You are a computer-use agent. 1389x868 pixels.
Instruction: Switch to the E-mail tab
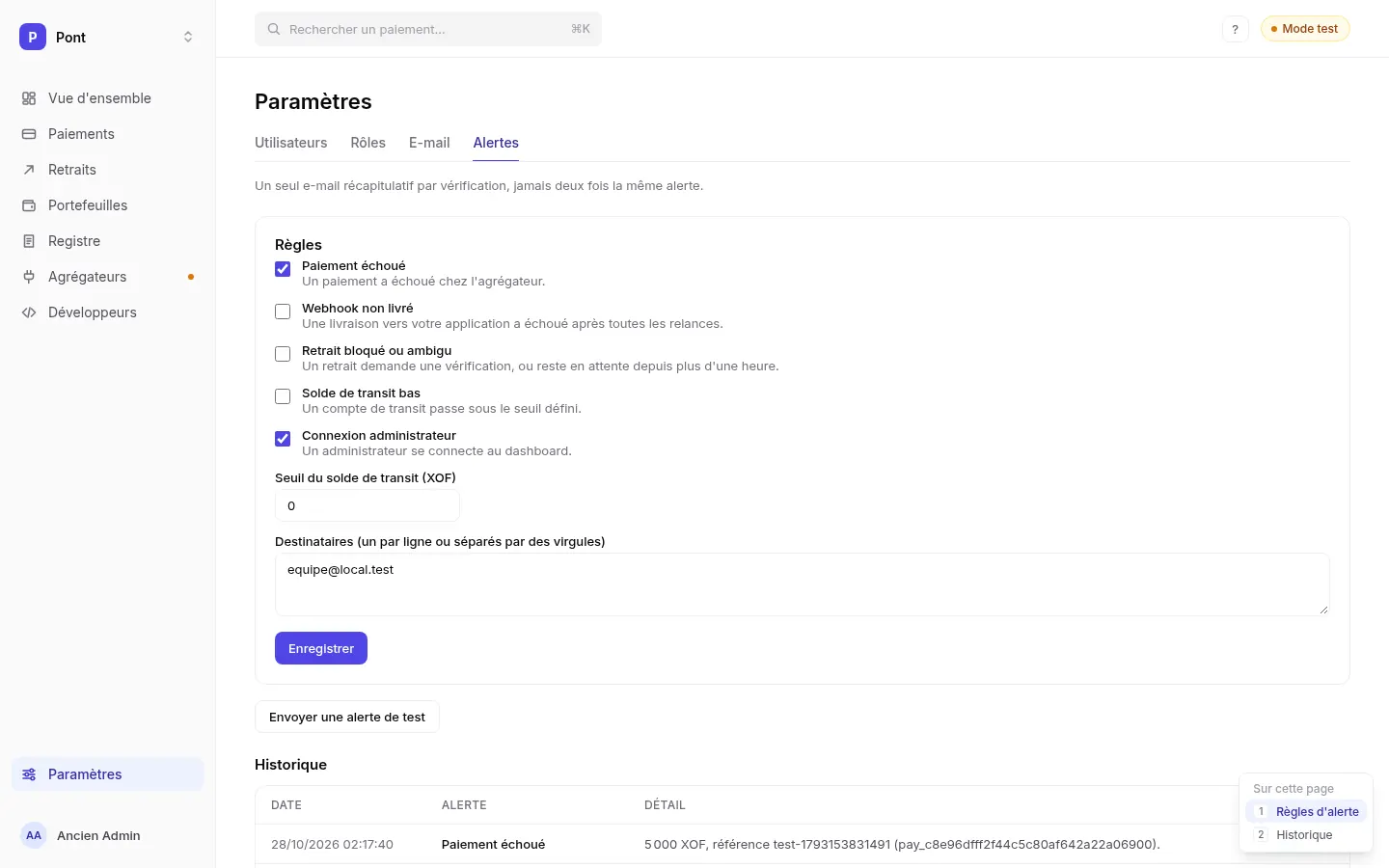coord(429,143)
